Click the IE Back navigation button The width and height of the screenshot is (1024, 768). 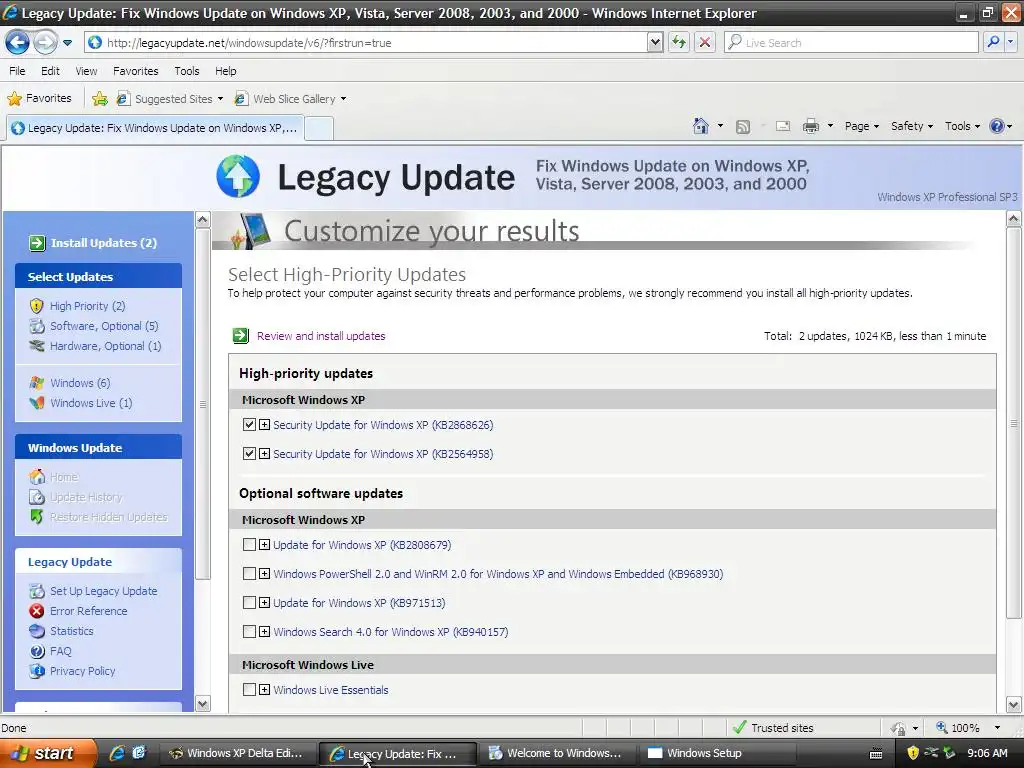pos(17,42)
